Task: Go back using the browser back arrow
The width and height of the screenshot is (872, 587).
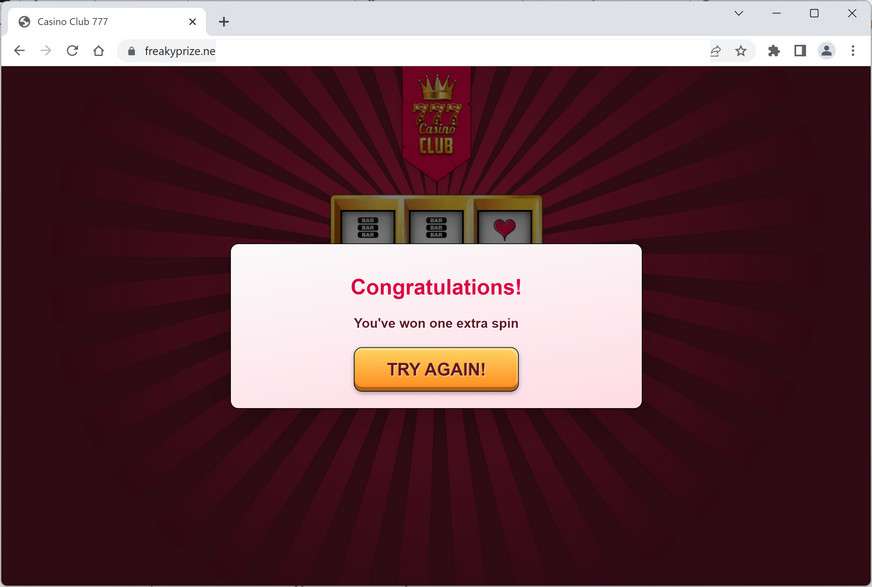Action: 19,51
